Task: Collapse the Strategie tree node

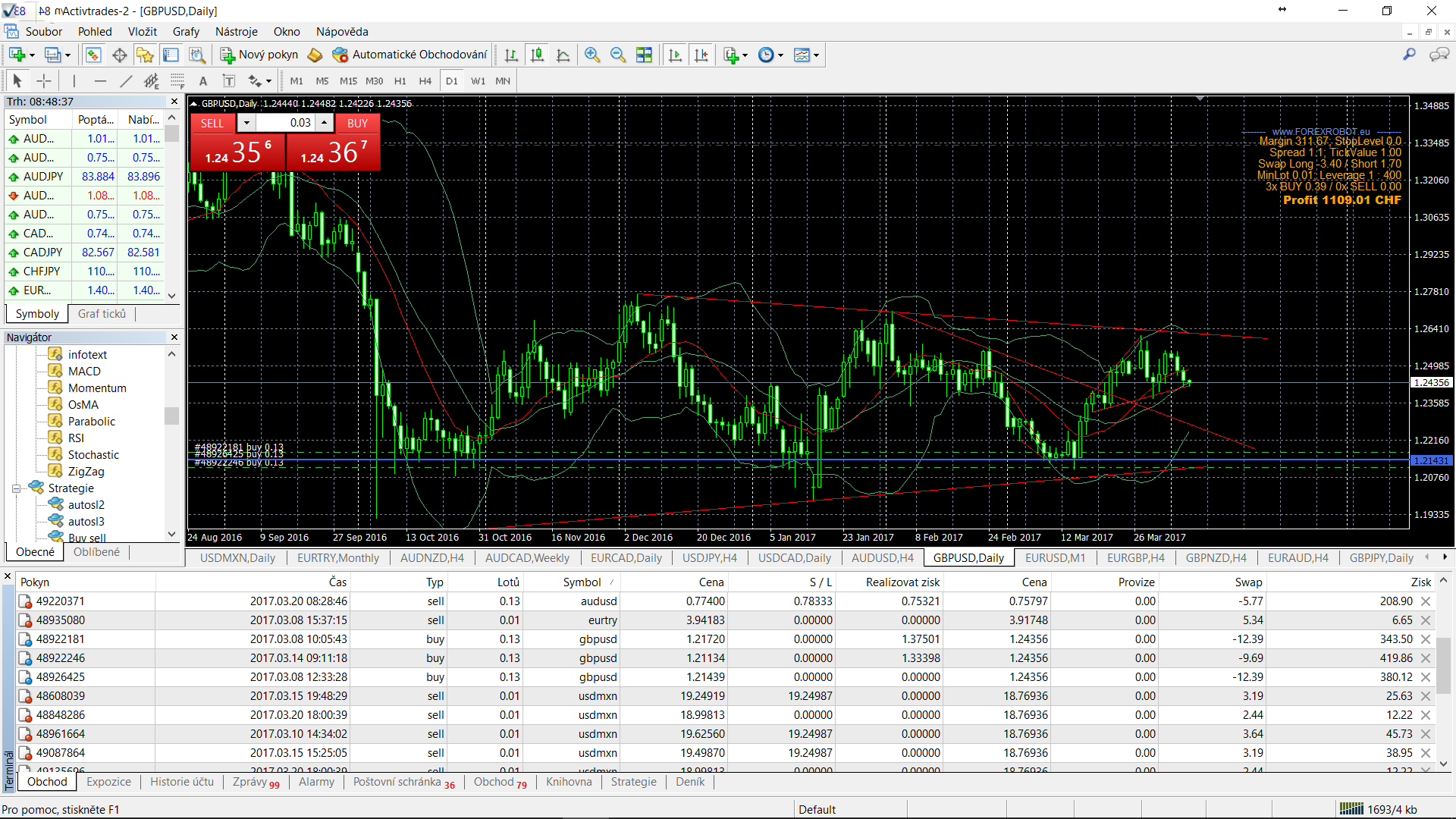Action: [x=16, y=488]
